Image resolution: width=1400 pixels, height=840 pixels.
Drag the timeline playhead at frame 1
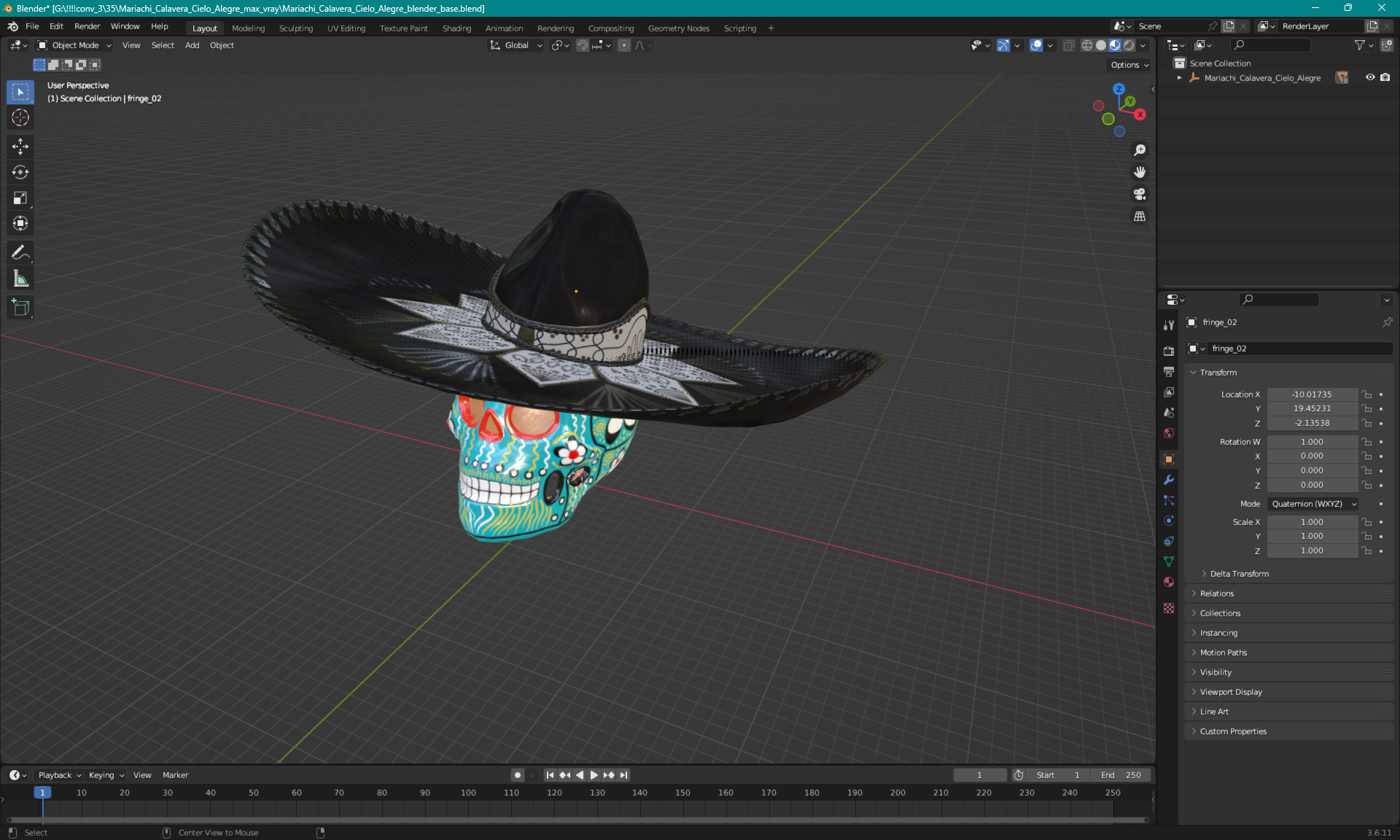tap(42, 792)
